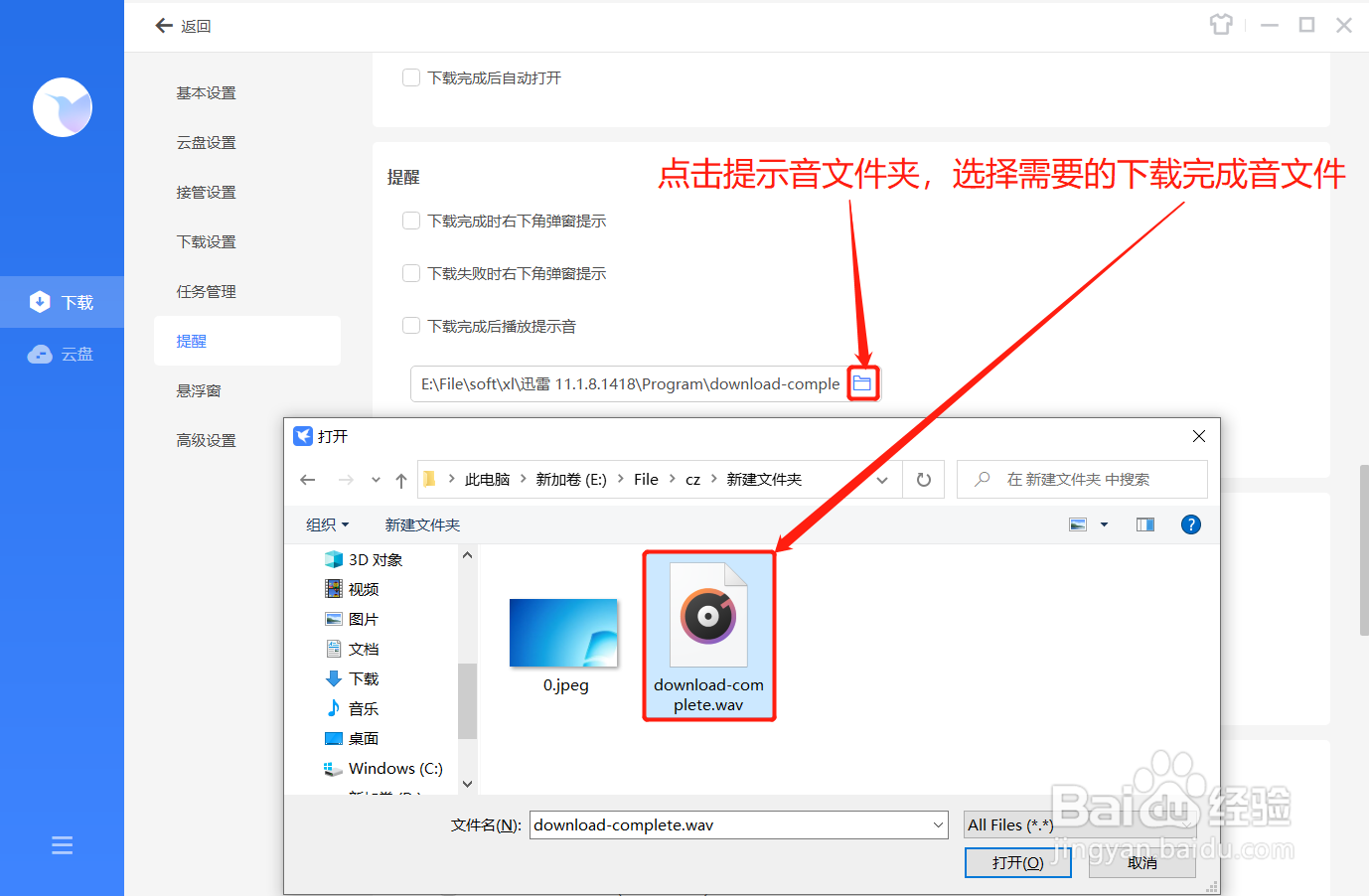Click the 打开(O) button

pos(1017,861)
